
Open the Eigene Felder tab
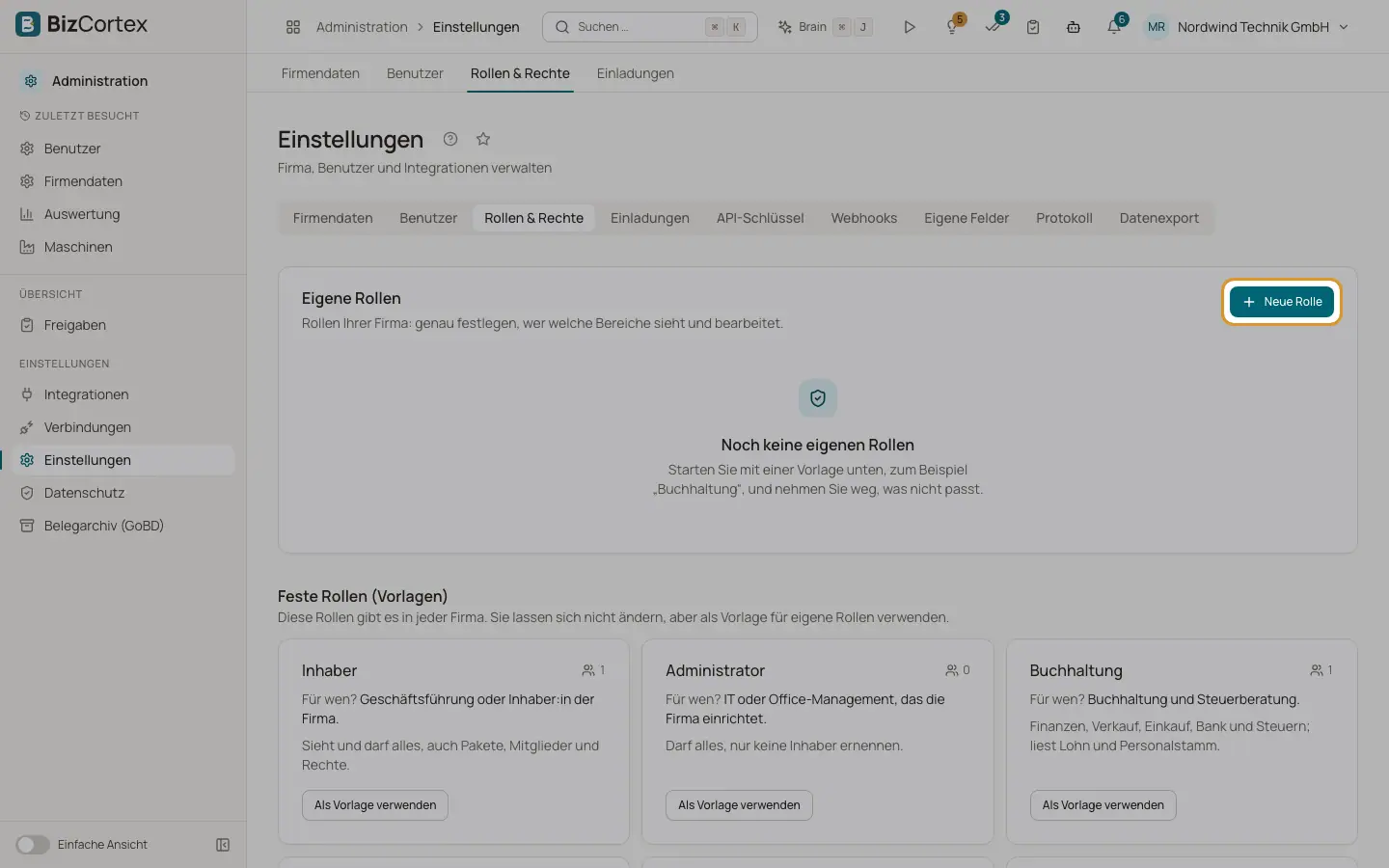pos(967,218)
